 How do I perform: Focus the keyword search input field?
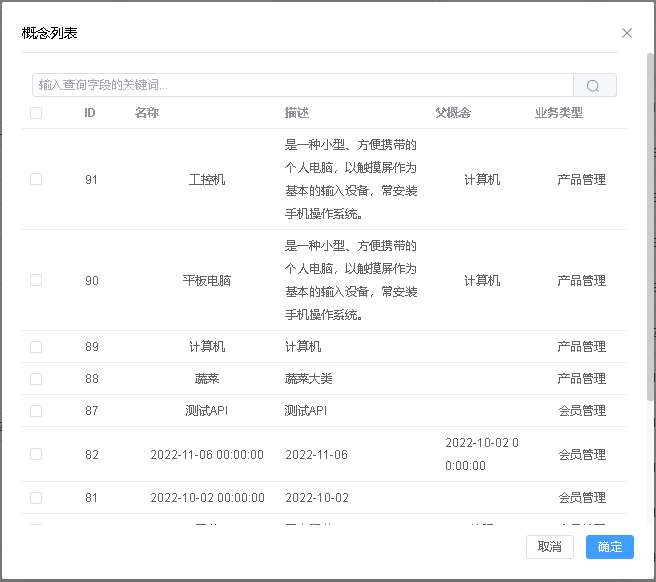point(302,85)
